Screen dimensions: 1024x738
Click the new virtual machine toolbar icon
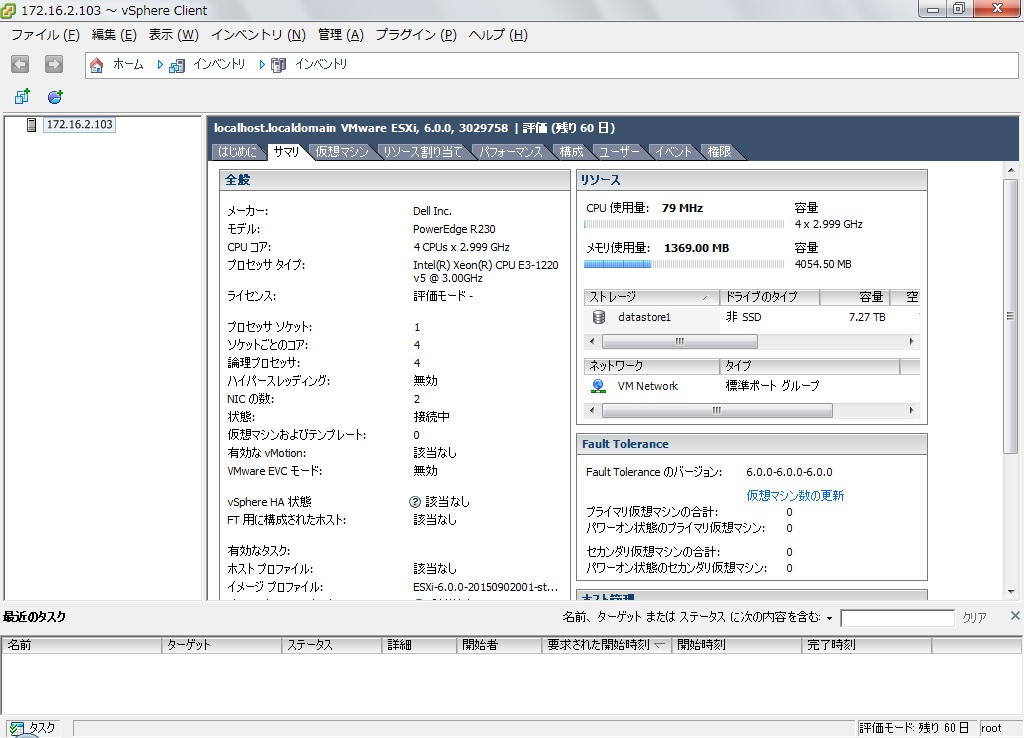point(22,97)
